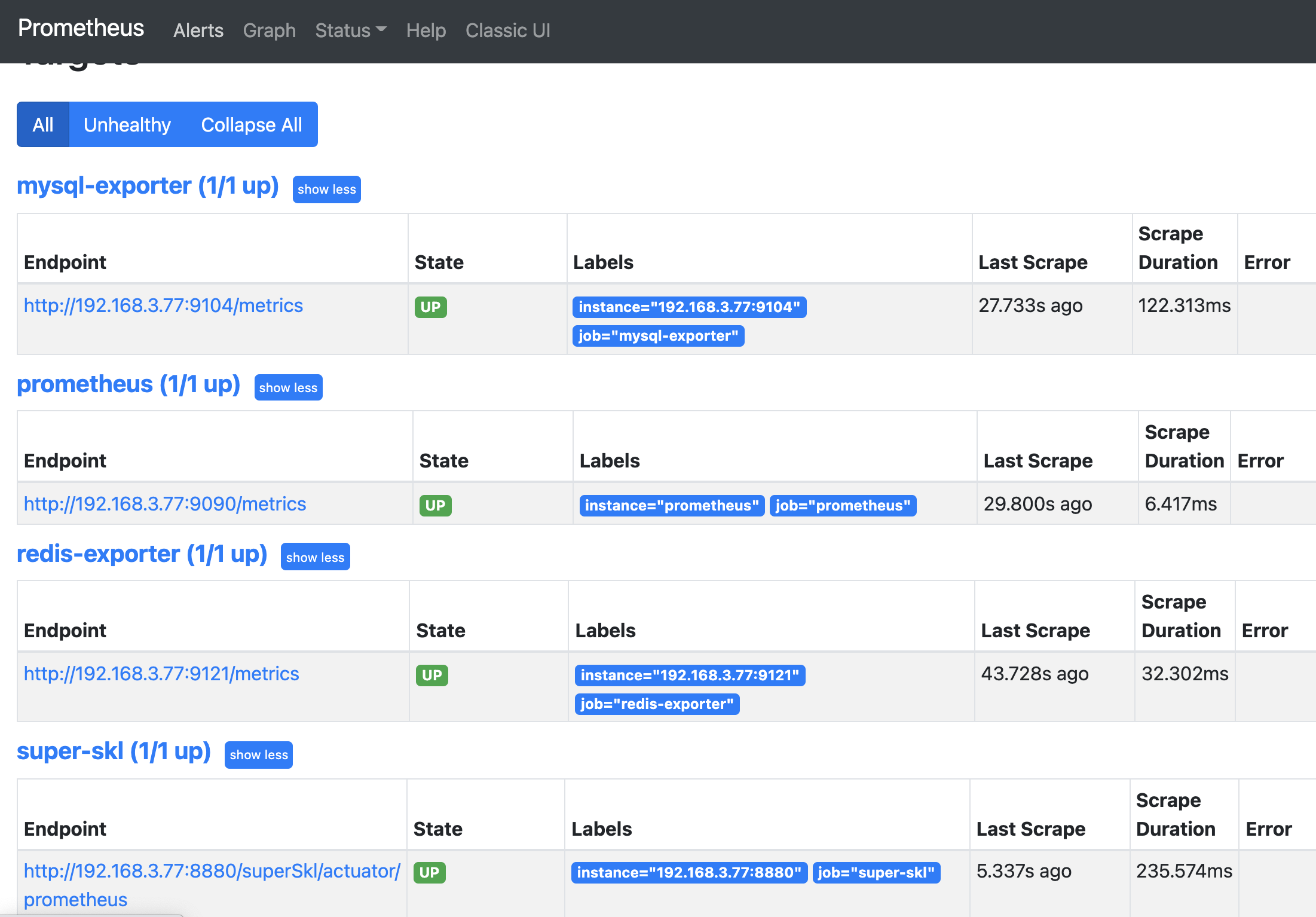Screen dimensions: 1316x917
Task: Open the 192.168.3.77:9090 metrics endpoint
Action: (164, 504)
